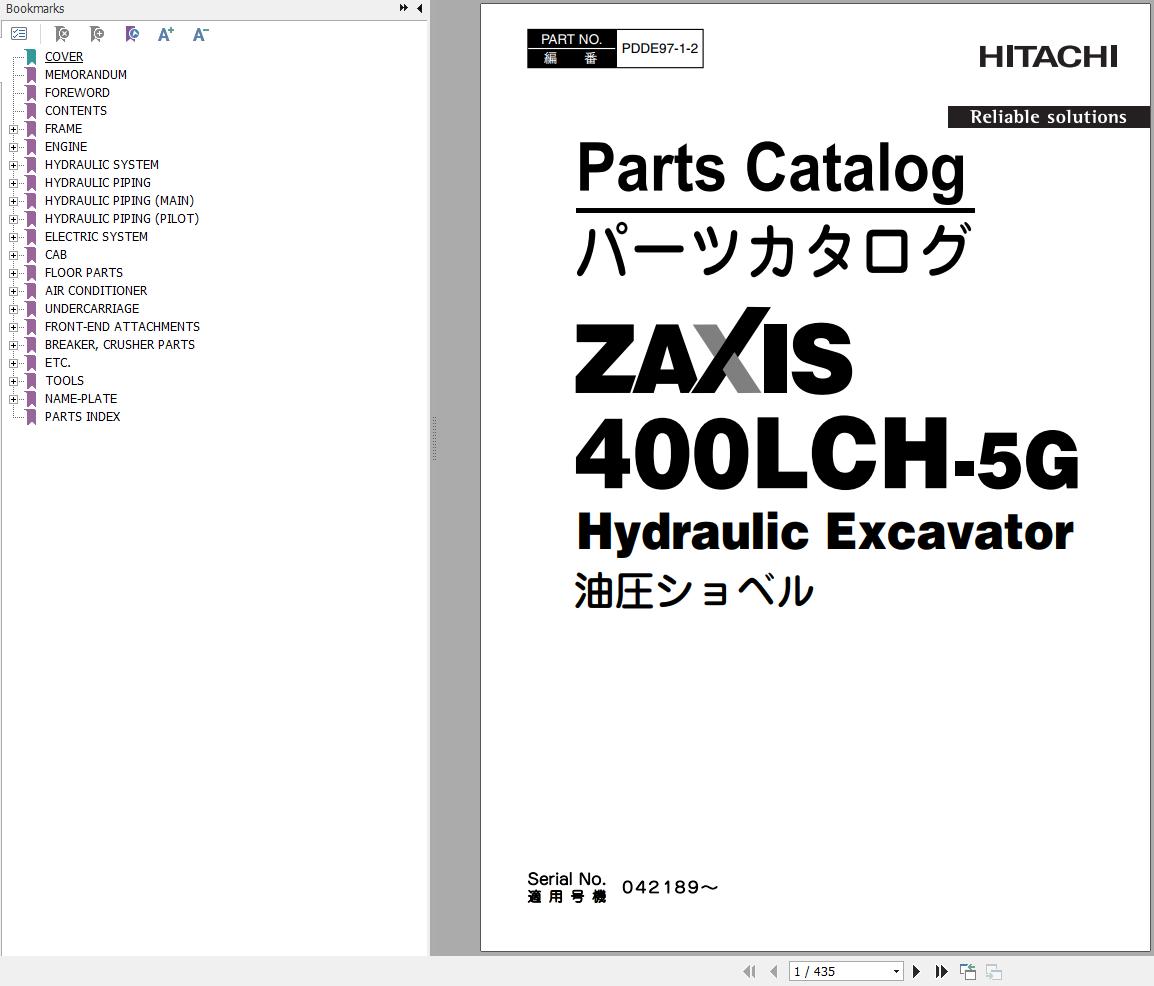Expand the CAB bookmark node

[13, 255]
